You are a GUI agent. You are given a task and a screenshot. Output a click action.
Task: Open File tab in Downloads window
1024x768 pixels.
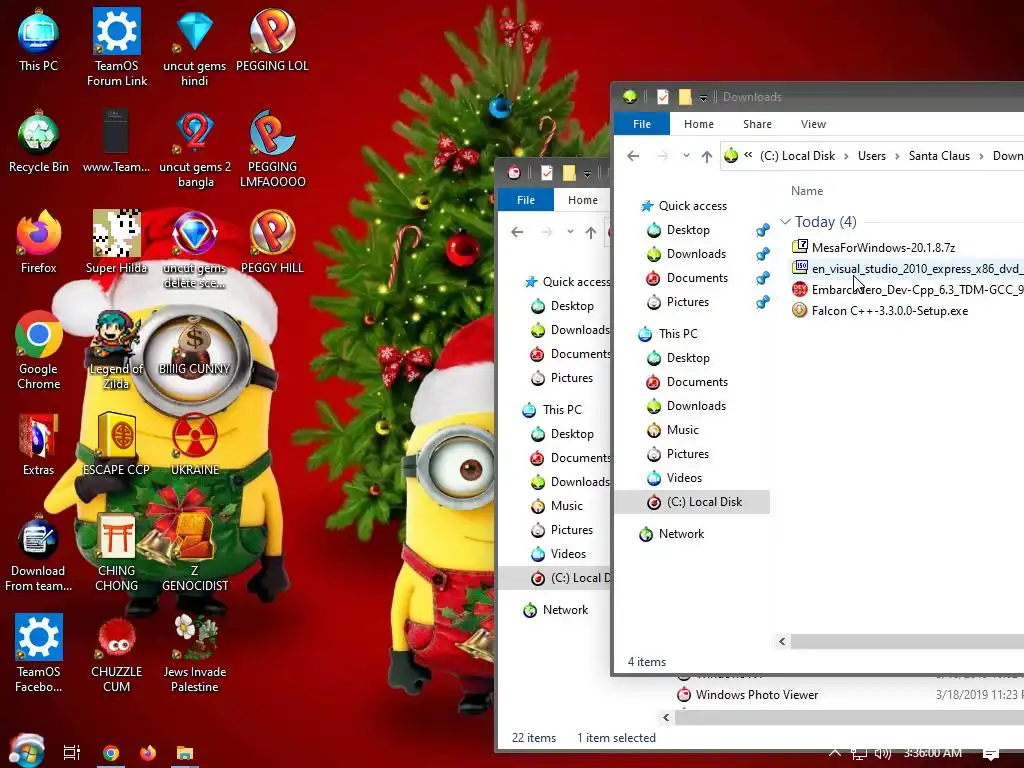642,124
